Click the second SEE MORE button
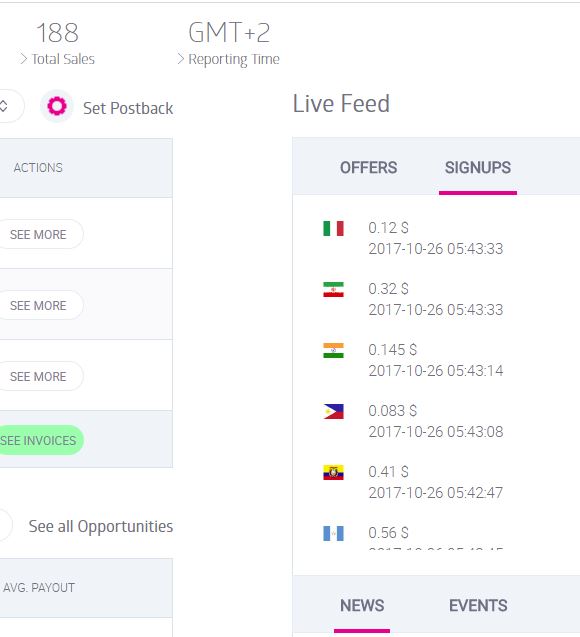The image size is (580, 637). 41,306
